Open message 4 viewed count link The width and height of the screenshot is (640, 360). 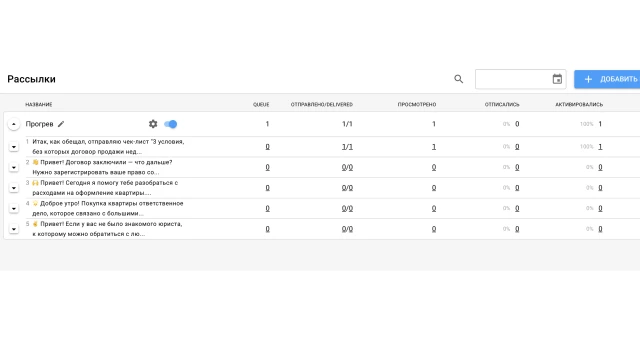pyautogui.click(x=434, y=209)
